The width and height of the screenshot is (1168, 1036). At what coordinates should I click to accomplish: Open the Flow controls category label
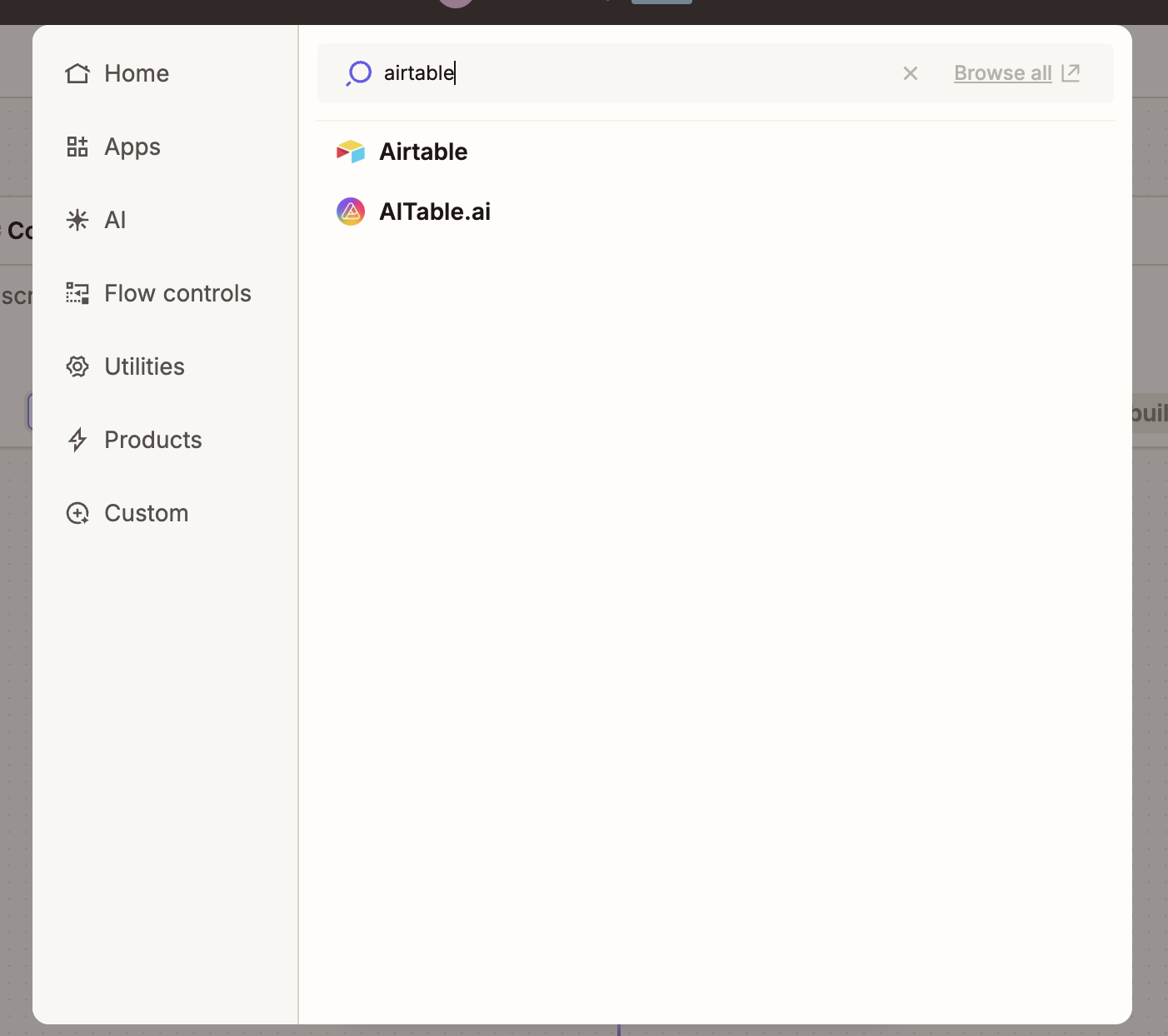click(177, 293)
